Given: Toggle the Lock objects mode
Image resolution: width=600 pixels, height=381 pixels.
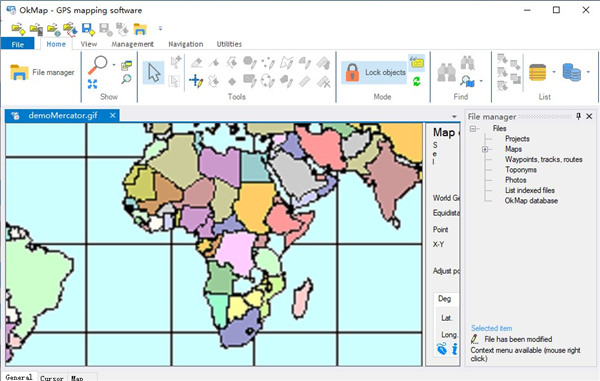Looking at the screenshot, I should (373, 72).
